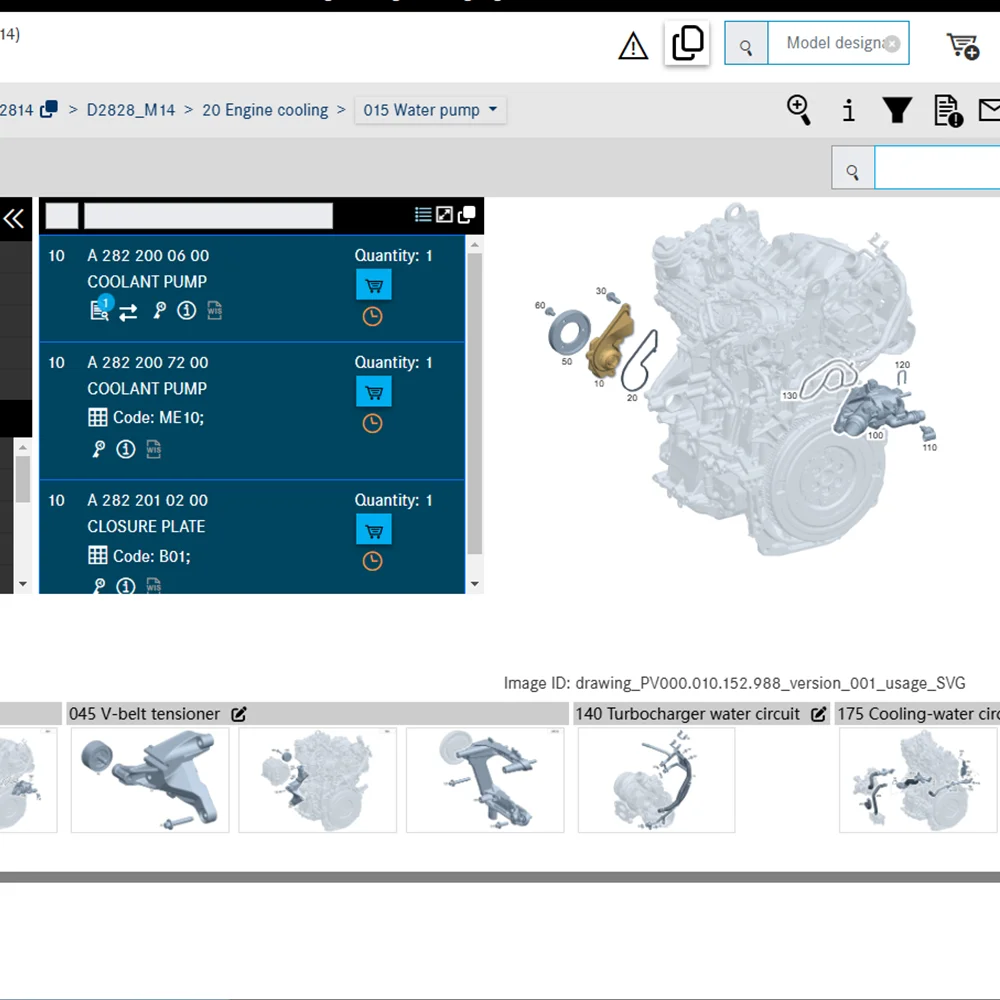Select callout 60 in engine diagram
The height and width of the screenshot is (1000, 1000).
tap(540, 305)
